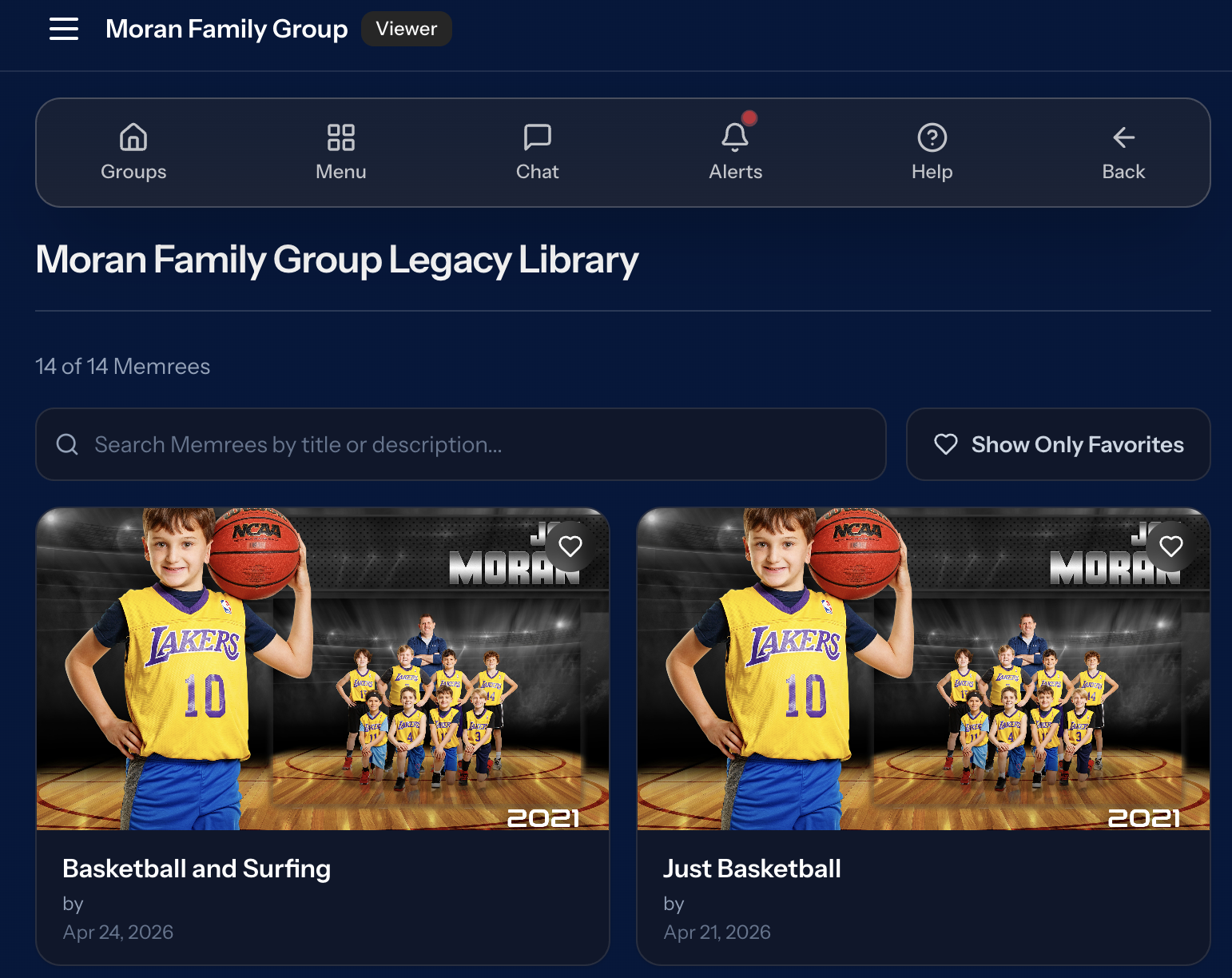Screen dimensions: 1232x978
Task: Select the Just Basketball title
Action: coord(752,869)
